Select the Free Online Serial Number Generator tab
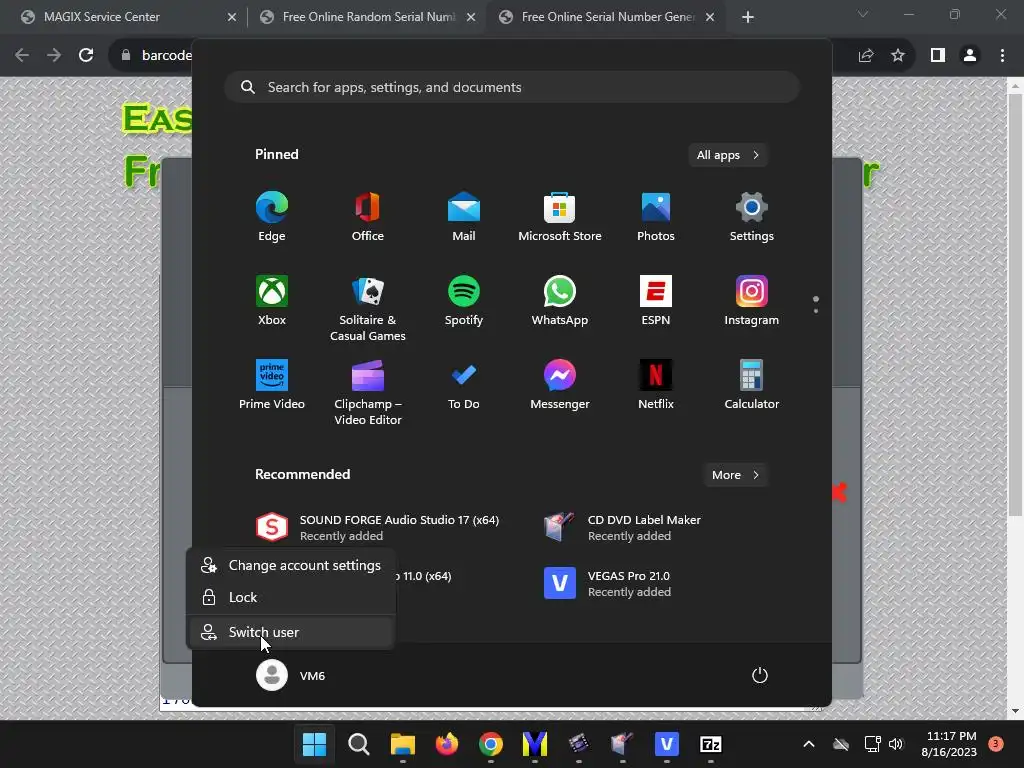1024x768 pixels. point(607,17)
